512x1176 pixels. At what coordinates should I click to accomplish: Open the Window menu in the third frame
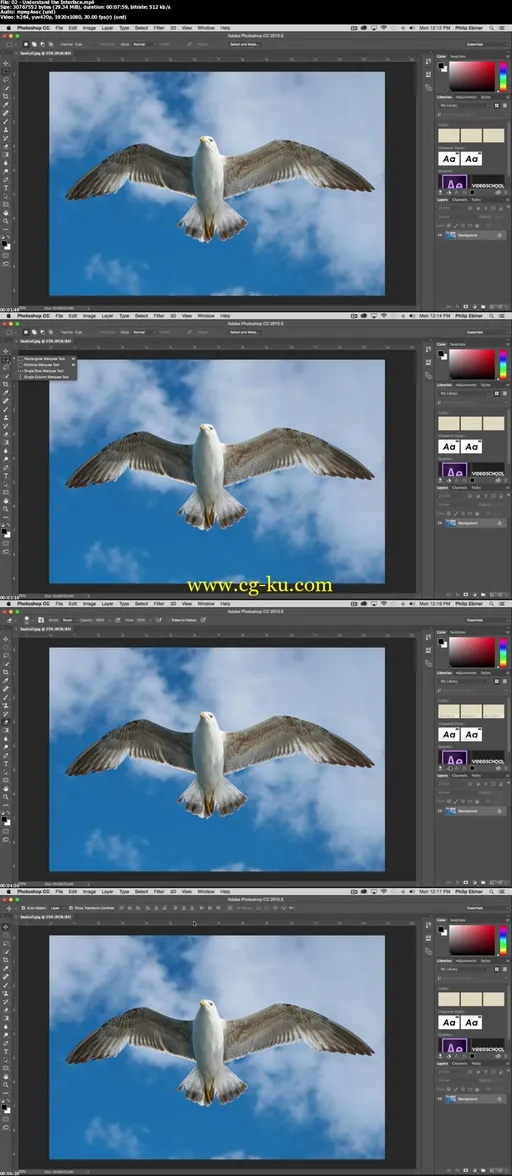click(205, 604)
